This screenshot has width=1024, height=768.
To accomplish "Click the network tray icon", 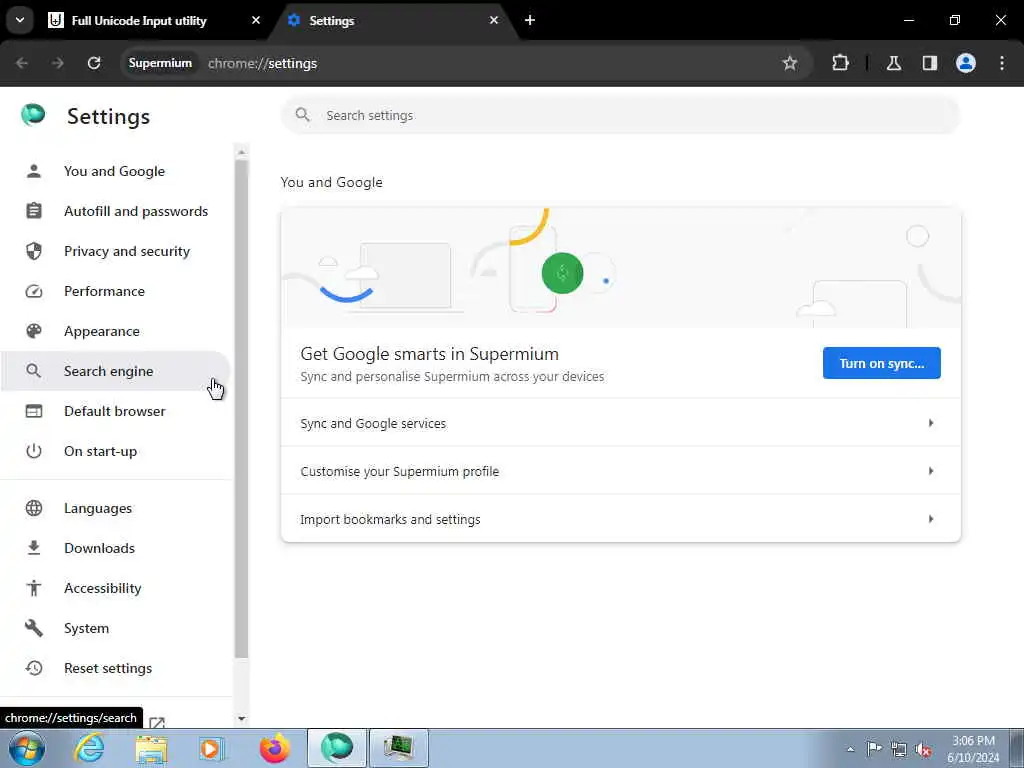I will 899,749.
